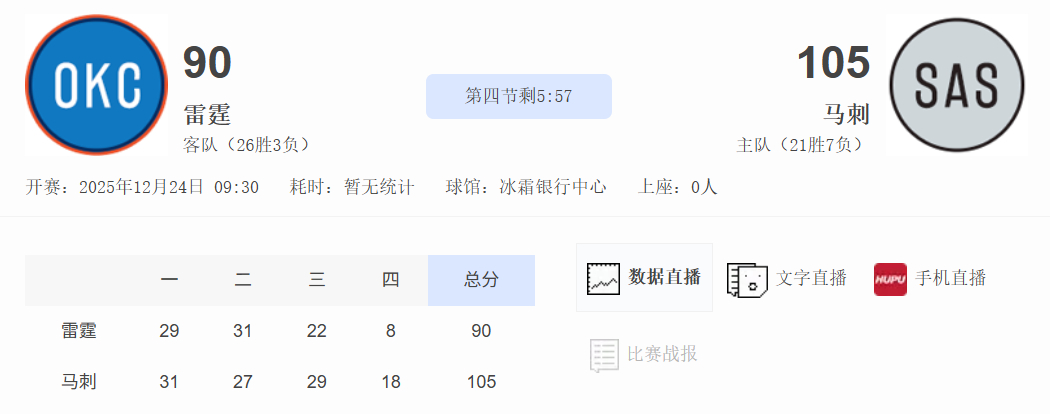Click Spurs' first quarter score 31

click(x=169, y=382)
